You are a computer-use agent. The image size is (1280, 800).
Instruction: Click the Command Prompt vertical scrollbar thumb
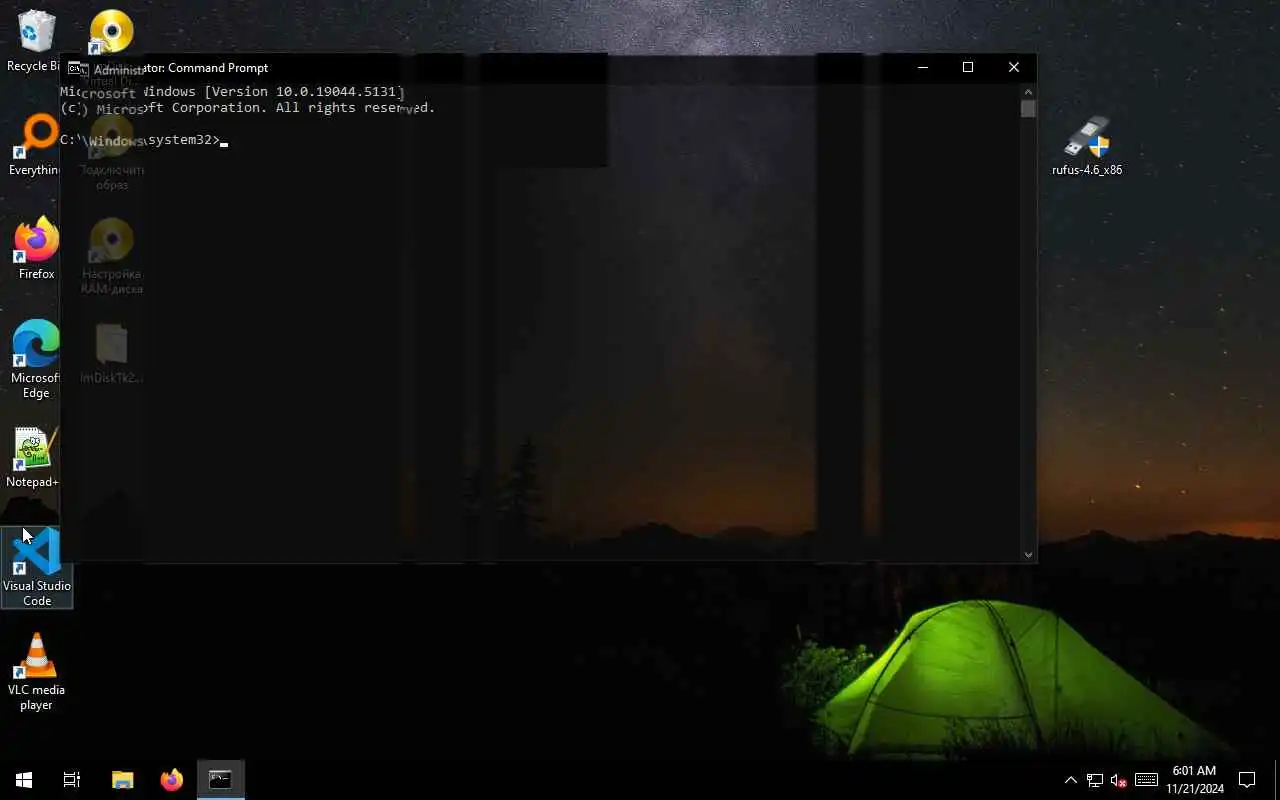click(1028, 109)
